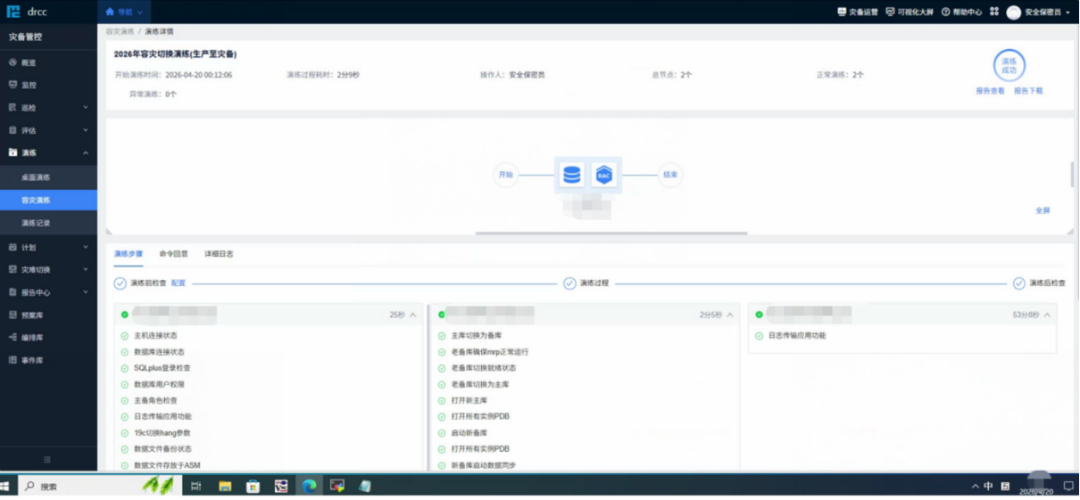The height and width of the screenshot is (500, 1080).
Task: Click the 容灾演练 breadcrumb link
Action: point(120,32)
